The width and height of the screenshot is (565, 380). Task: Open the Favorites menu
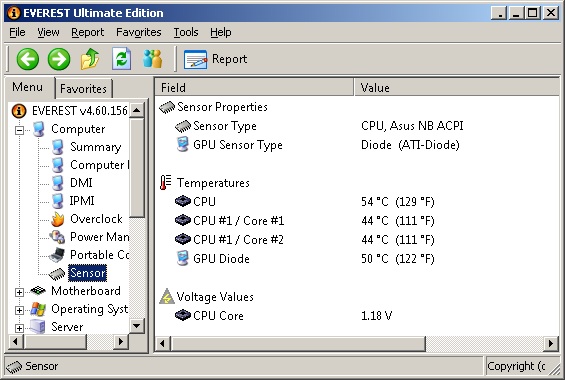coord(139,32)
